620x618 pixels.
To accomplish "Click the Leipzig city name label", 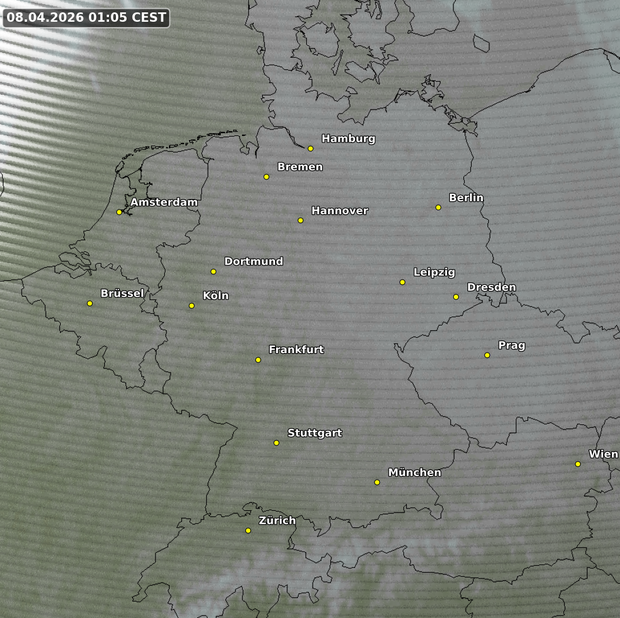I will click(x=434, y=273).
